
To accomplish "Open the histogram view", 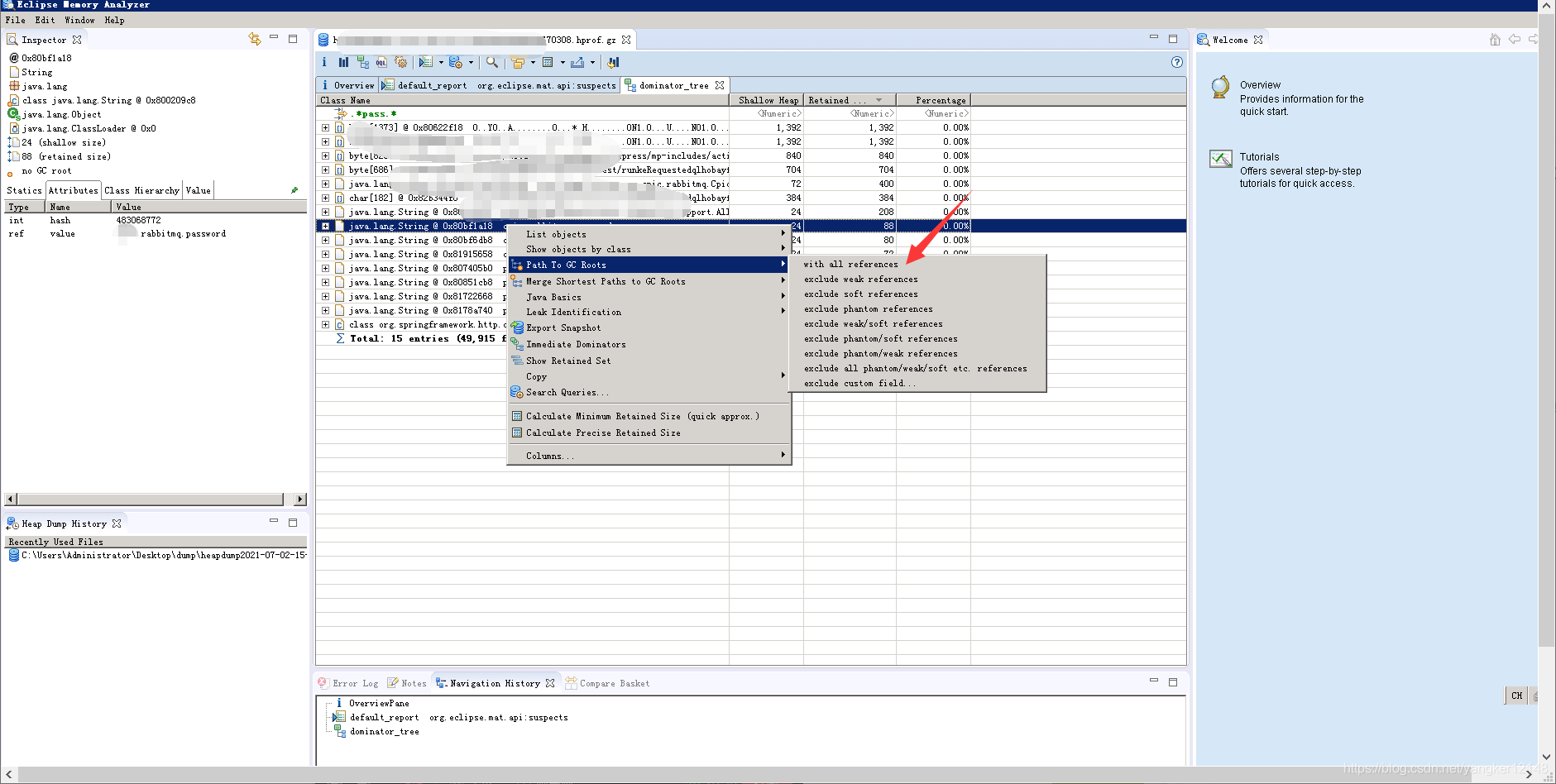I will click(343, 62).
